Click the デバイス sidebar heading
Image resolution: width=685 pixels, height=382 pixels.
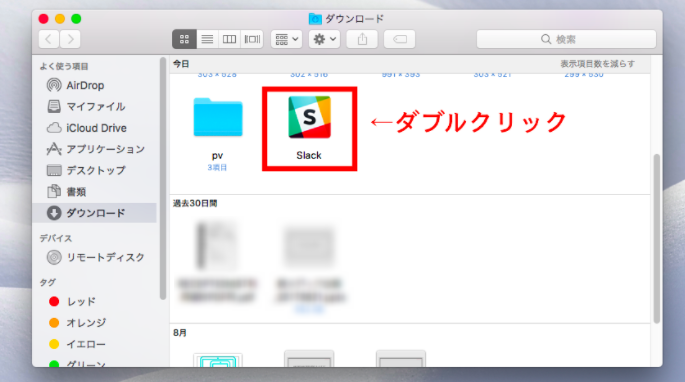click(55, 238)
